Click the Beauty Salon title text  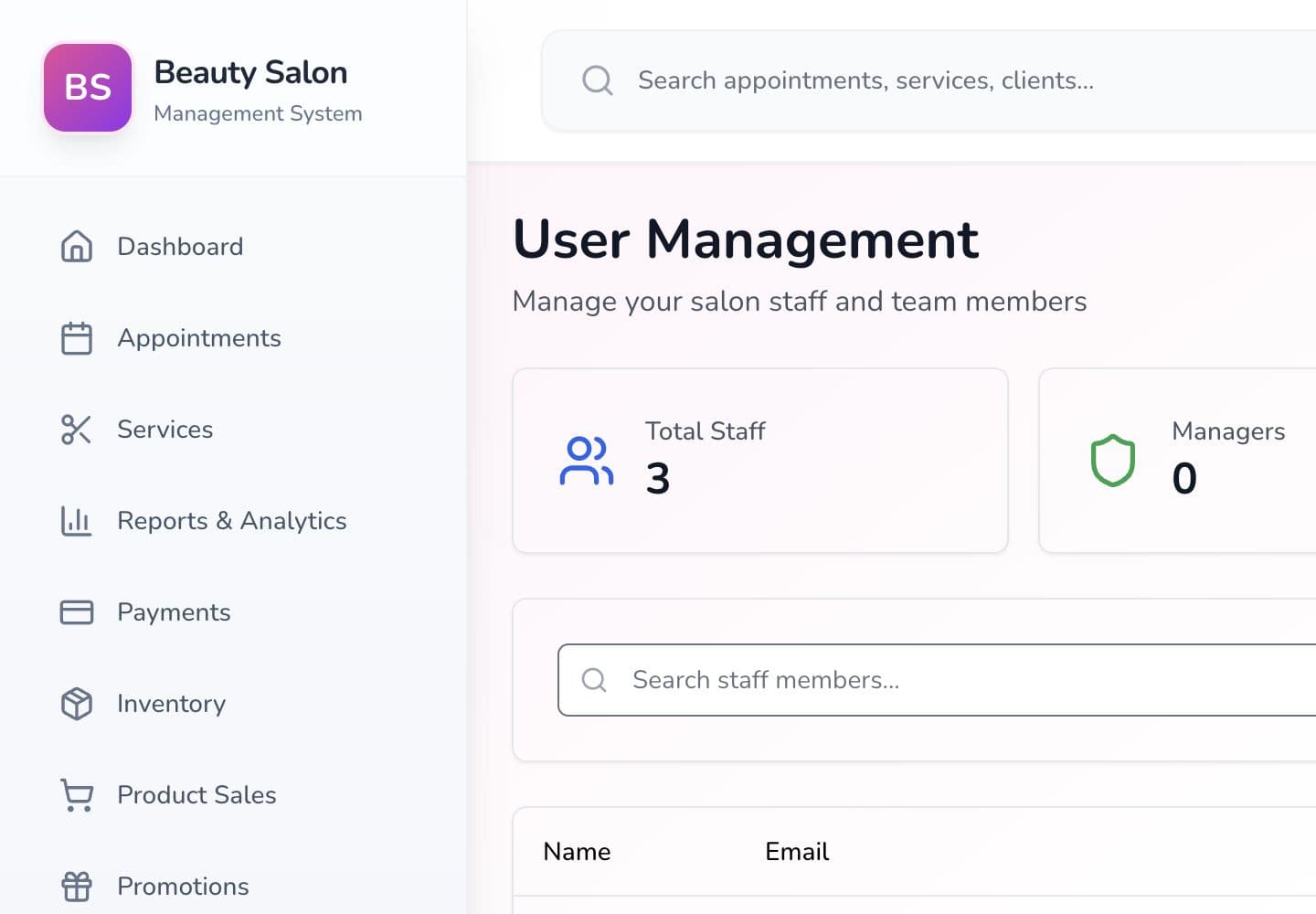tap(250, 72)
